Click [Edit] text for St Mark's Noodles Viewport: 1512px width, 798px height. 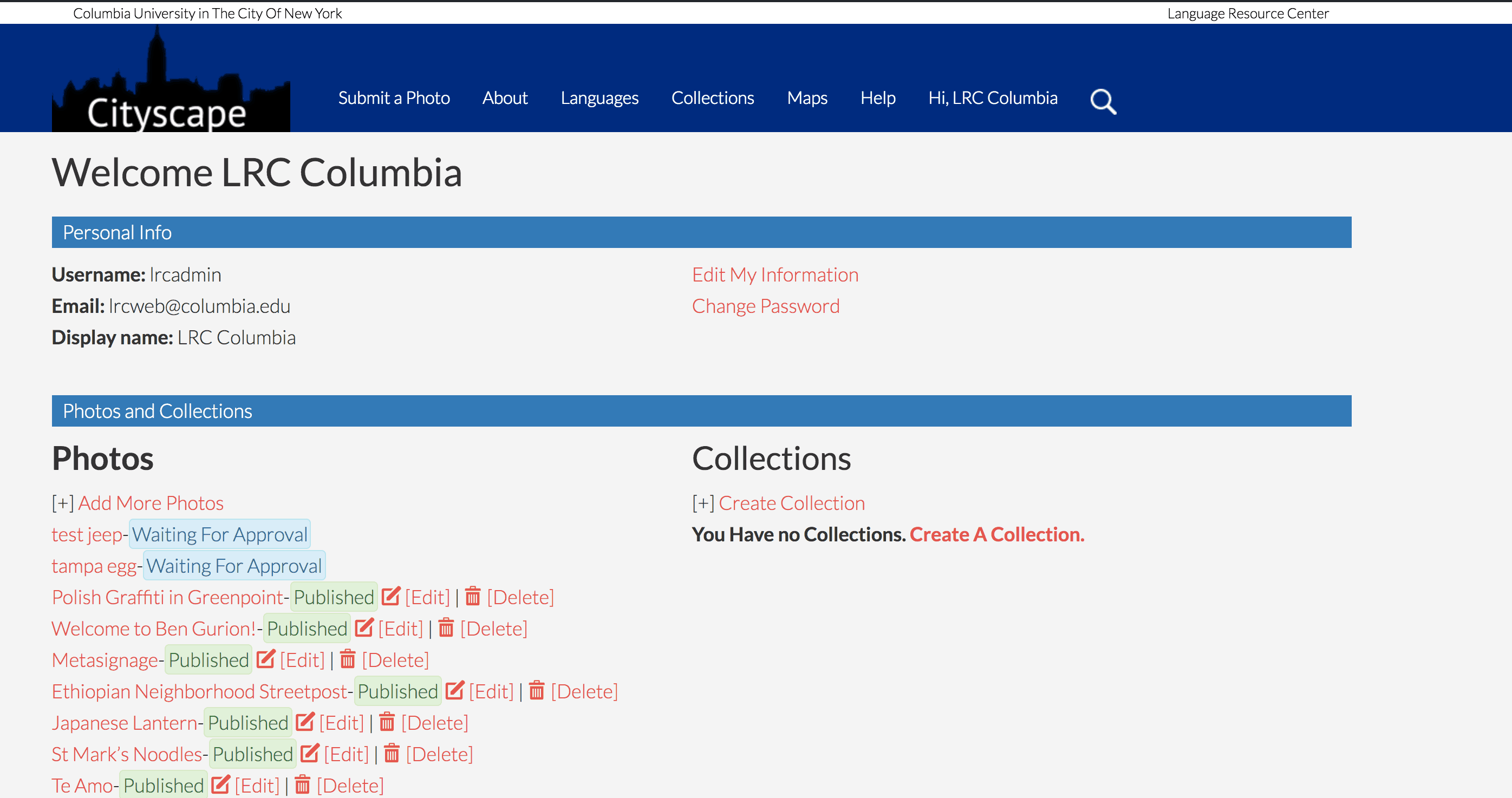tap(346, 754)
